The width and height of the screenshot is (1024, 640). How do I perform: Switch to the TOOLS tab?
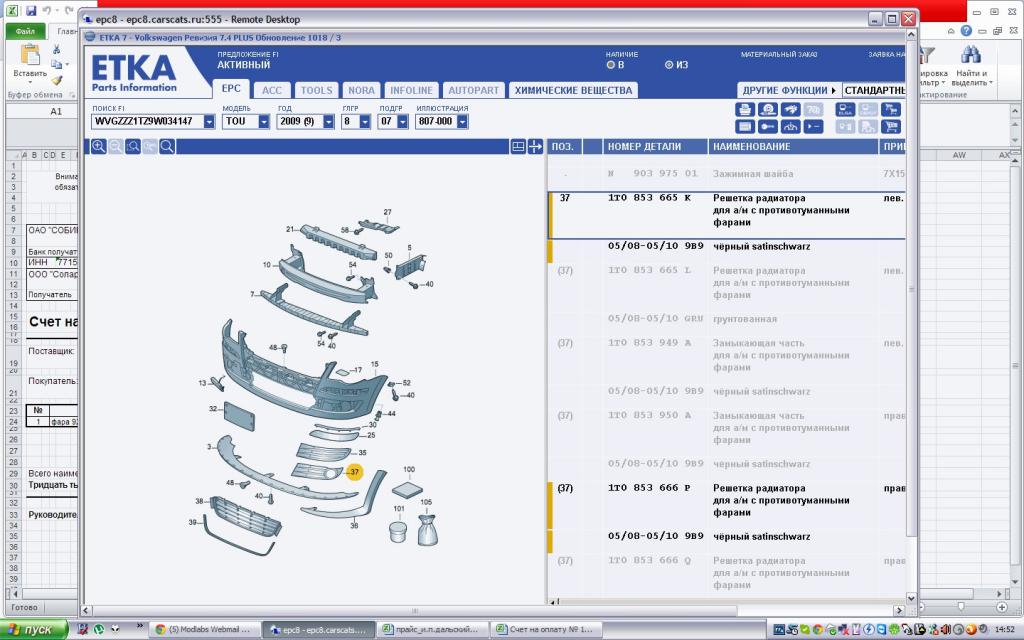point(317,90)
